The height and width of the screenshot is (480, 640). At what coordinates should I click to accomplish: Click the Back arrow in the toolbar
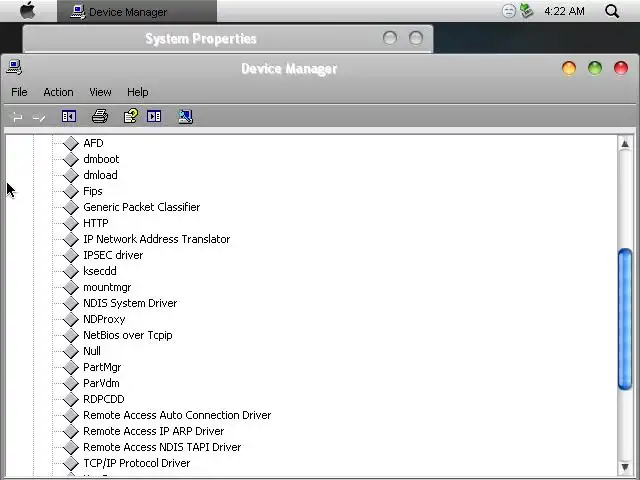click(x=17, y=117)
